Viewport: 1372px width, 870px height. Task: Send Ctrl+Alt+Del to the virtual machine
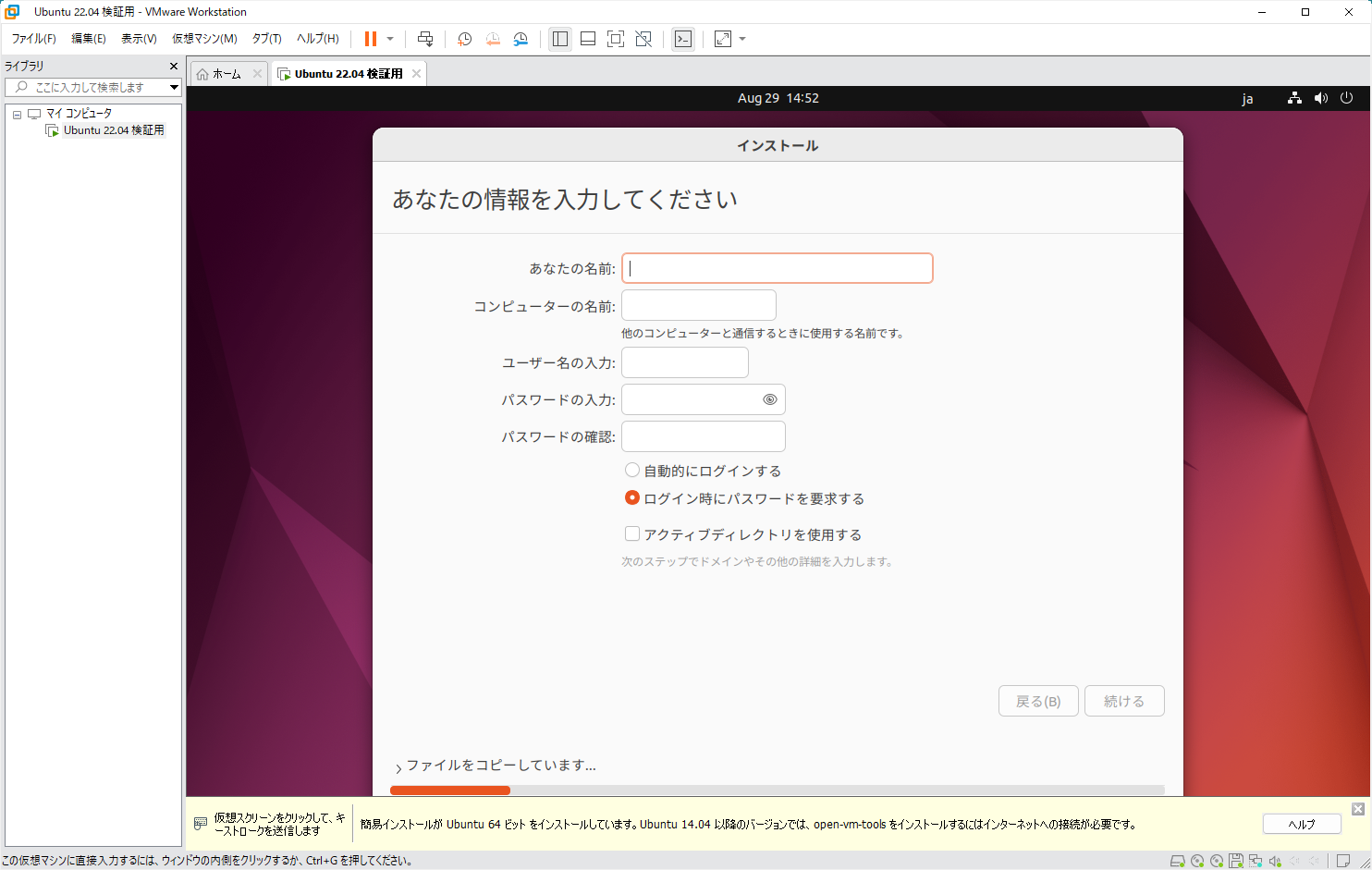(x=425, y=39)
